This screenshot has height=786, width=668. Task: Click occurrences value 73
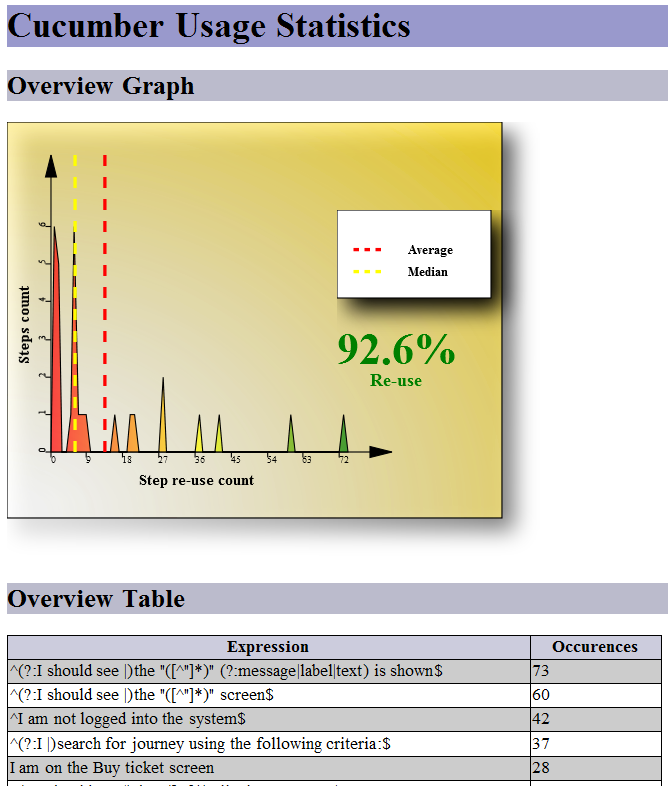pos(541,671)
